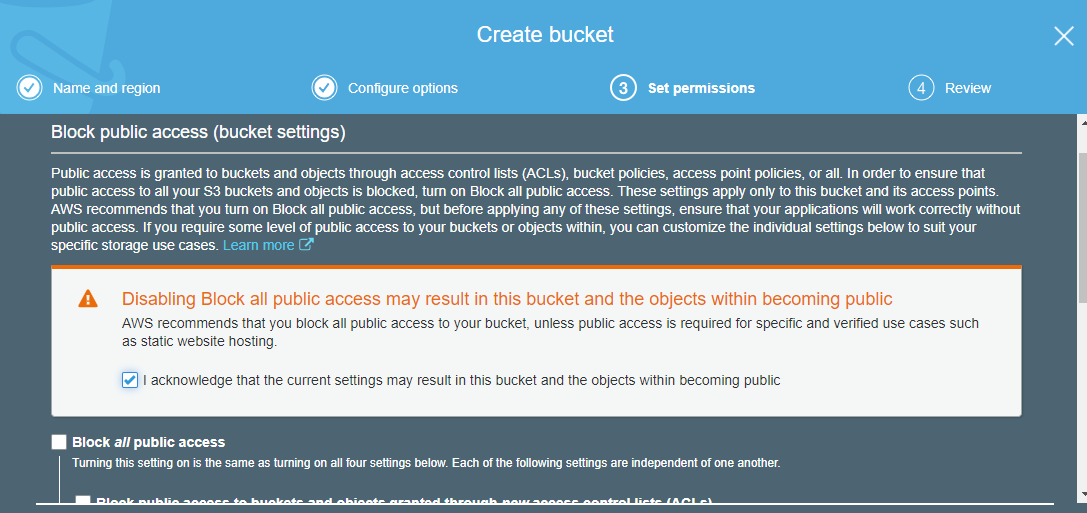1087x513 pixels.
Task: Click the step 3 number circle
Action: coord(623,88)
